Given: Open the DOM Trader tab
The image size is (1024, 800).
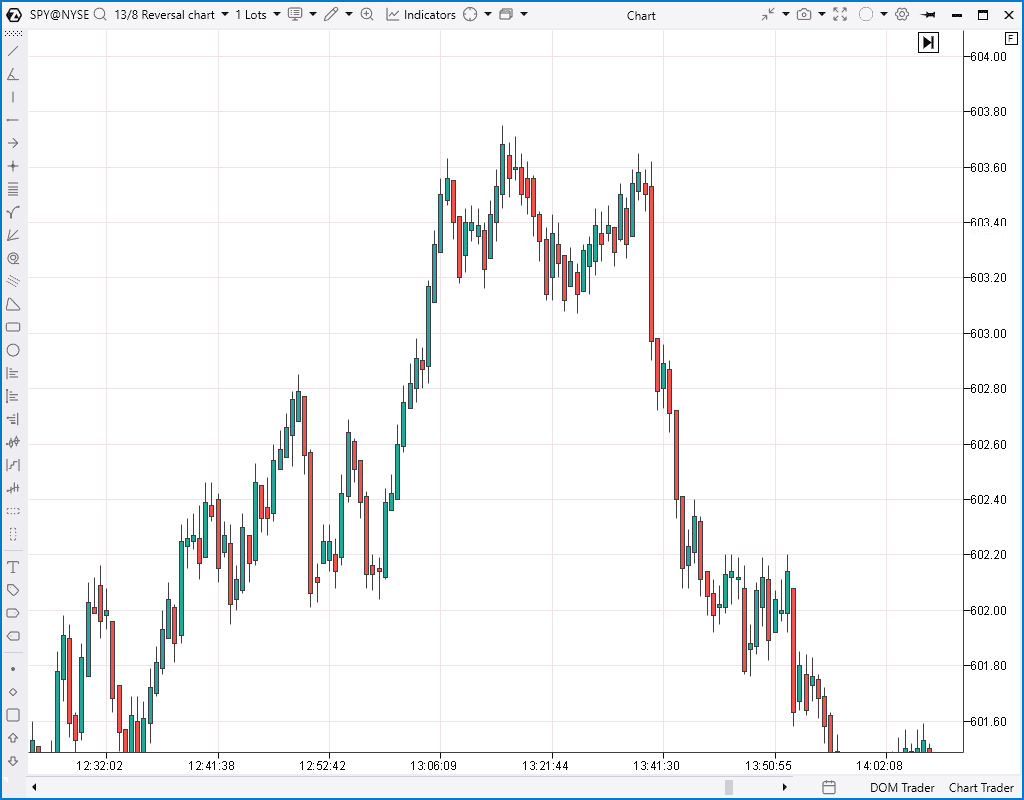Looking at the screenshot, I should (x=902, y=788).
